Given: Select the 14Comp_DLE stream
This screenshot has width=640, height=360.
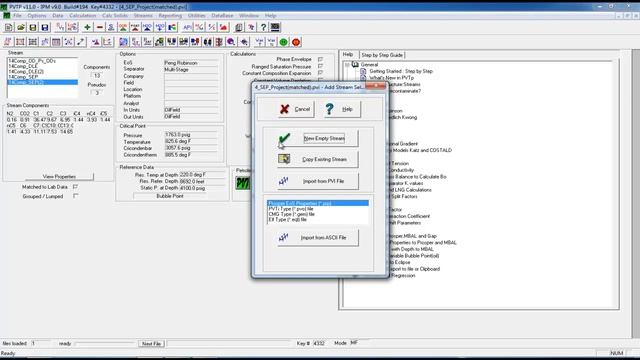Looking at the screenshot, I should click(42, 66).
